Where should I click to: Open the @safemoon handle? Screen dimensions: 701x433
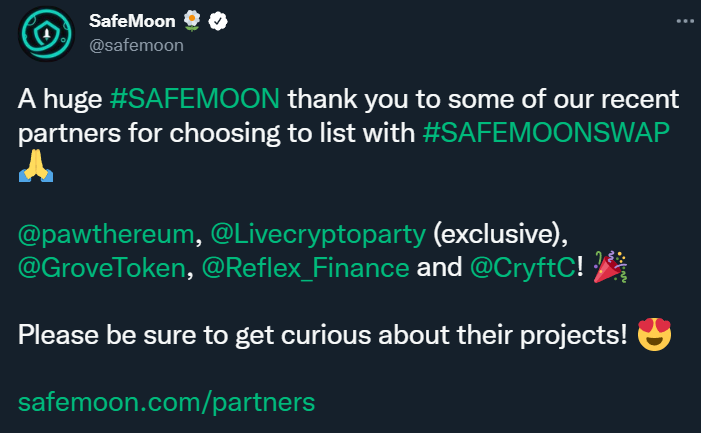136,45
